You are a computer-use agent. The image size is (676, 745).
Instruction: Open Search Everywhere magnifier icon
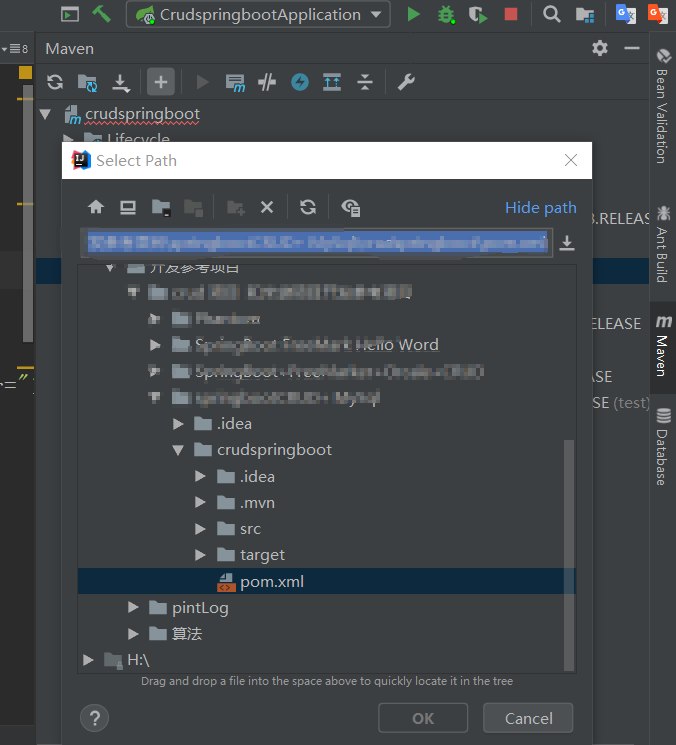click(552, 14)
